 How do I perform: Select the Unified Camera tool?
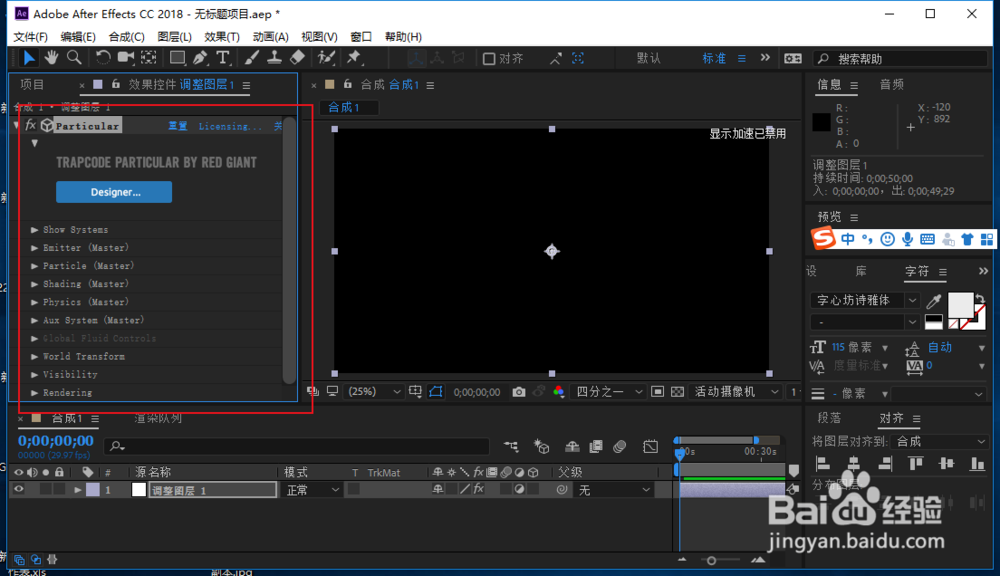[x=126, y=58]
